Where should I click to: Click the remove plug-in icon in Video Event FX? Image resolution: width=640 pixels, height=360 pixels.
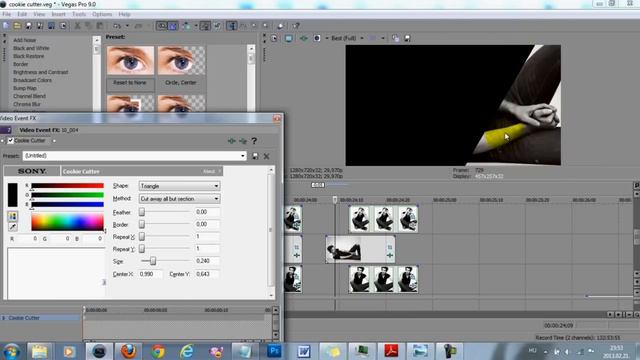[243, 141]
